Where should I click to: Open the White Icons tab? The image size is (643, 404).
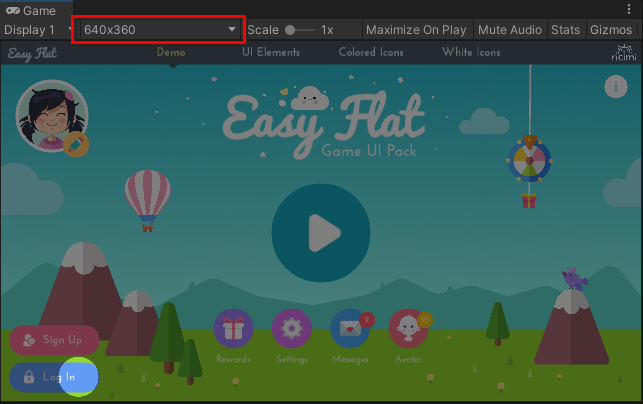pos(471,52)
